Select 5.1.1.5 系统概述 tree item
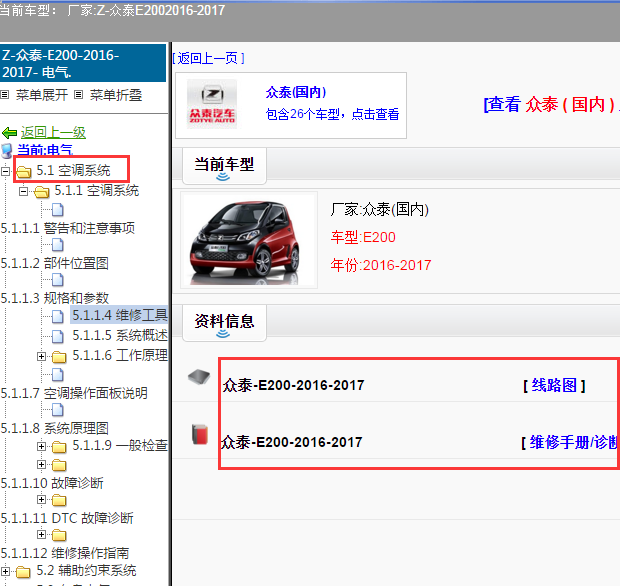This screenshot has width=620, height=586. [x=120, y=335]
